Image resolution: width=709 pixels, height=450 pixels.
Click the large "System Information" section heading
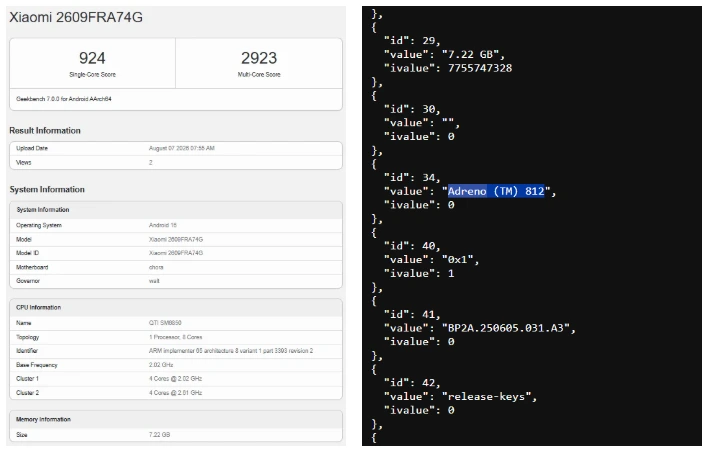[x=47, y=189]
